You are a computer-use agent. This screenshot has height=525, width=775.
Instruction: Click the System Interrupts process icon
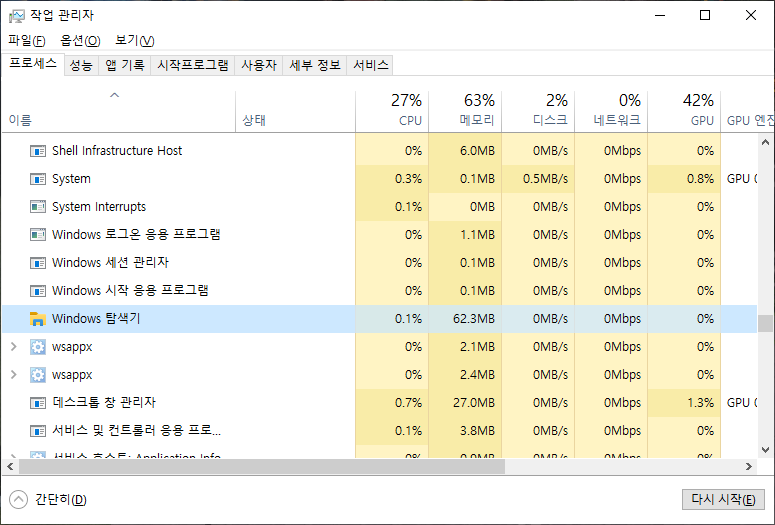click(38, 207)
